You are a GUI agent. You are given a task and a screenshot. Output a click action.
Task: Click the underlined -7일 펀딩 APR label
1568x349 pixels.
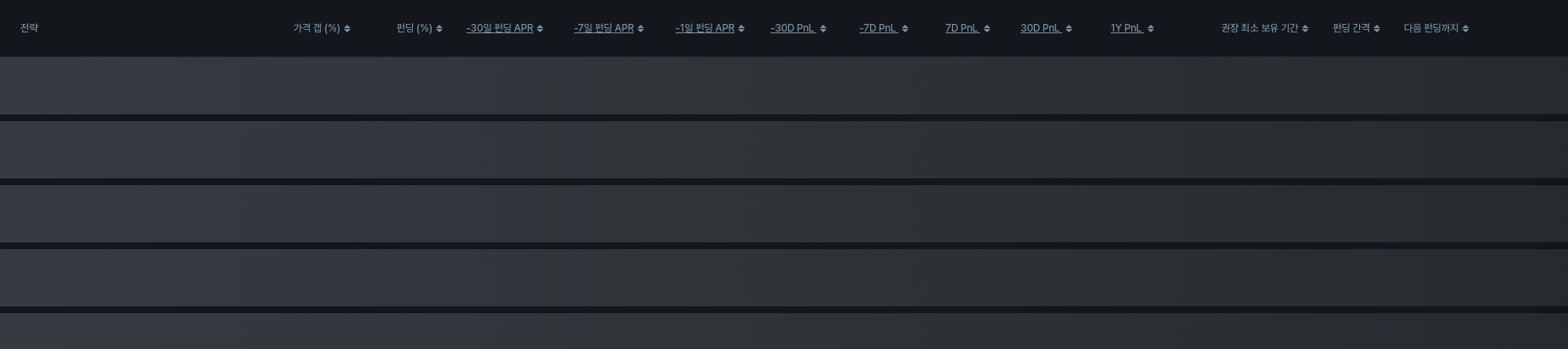pyautogui.click(x=604, y=28)
